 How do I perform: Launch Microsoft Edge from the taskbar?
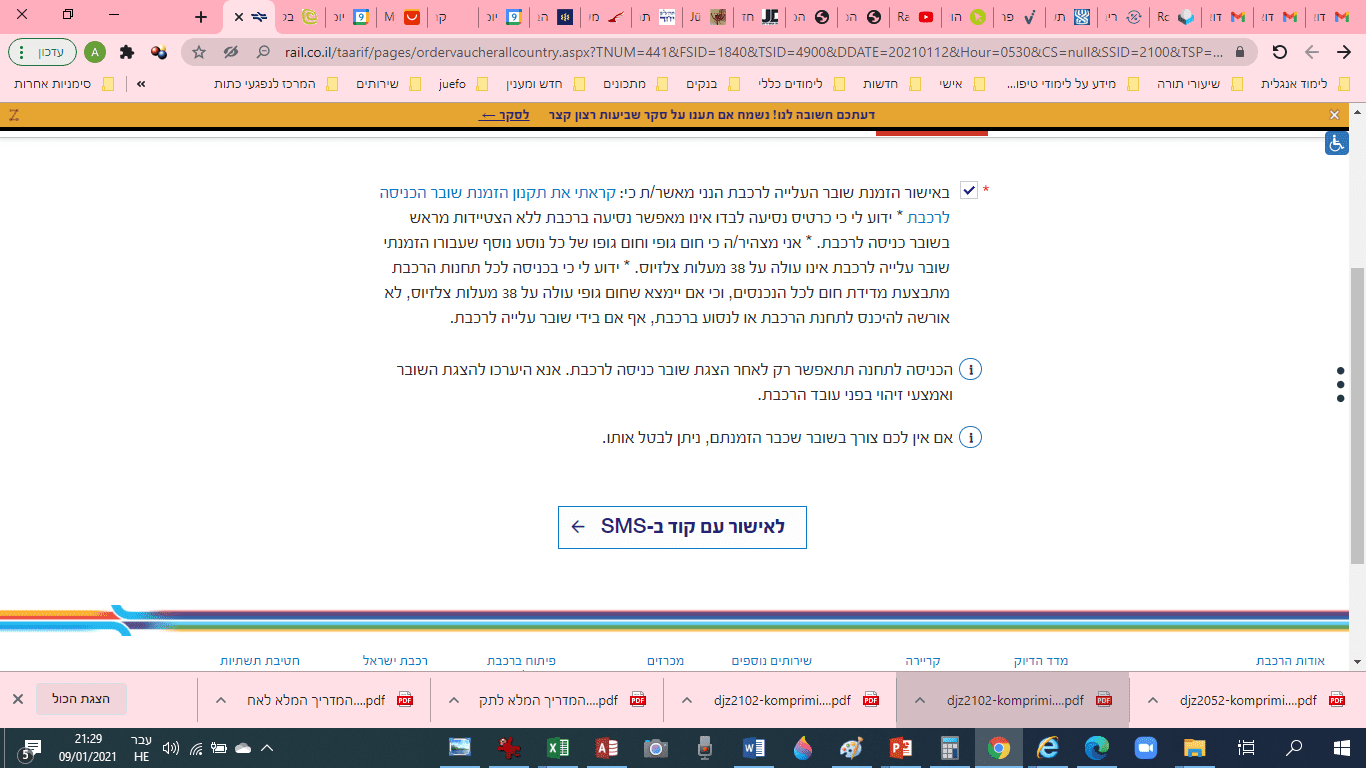coord(1097,748)
